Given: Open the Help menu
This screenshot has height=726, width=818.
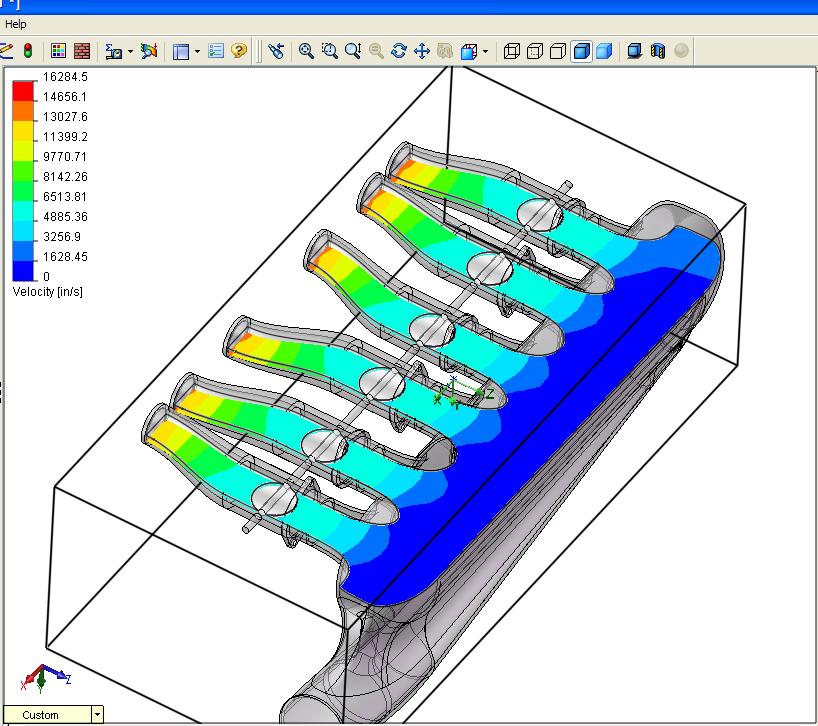Looking at the screenshot, I should [x=16, y=24].
